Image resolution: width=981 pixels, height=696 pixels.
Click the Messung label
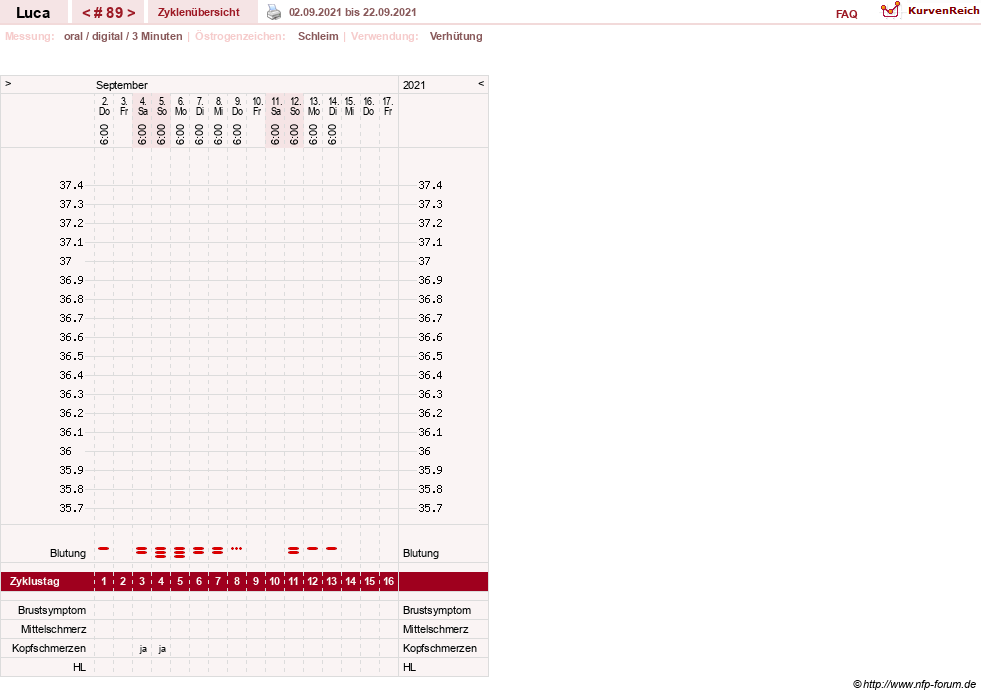click(x=30, y=36)
